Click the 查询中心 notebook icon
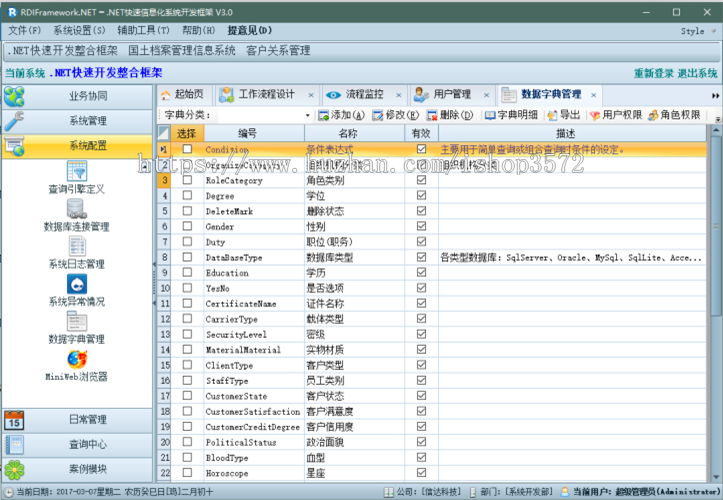The image size is (723, 500). tap(14, 445)
